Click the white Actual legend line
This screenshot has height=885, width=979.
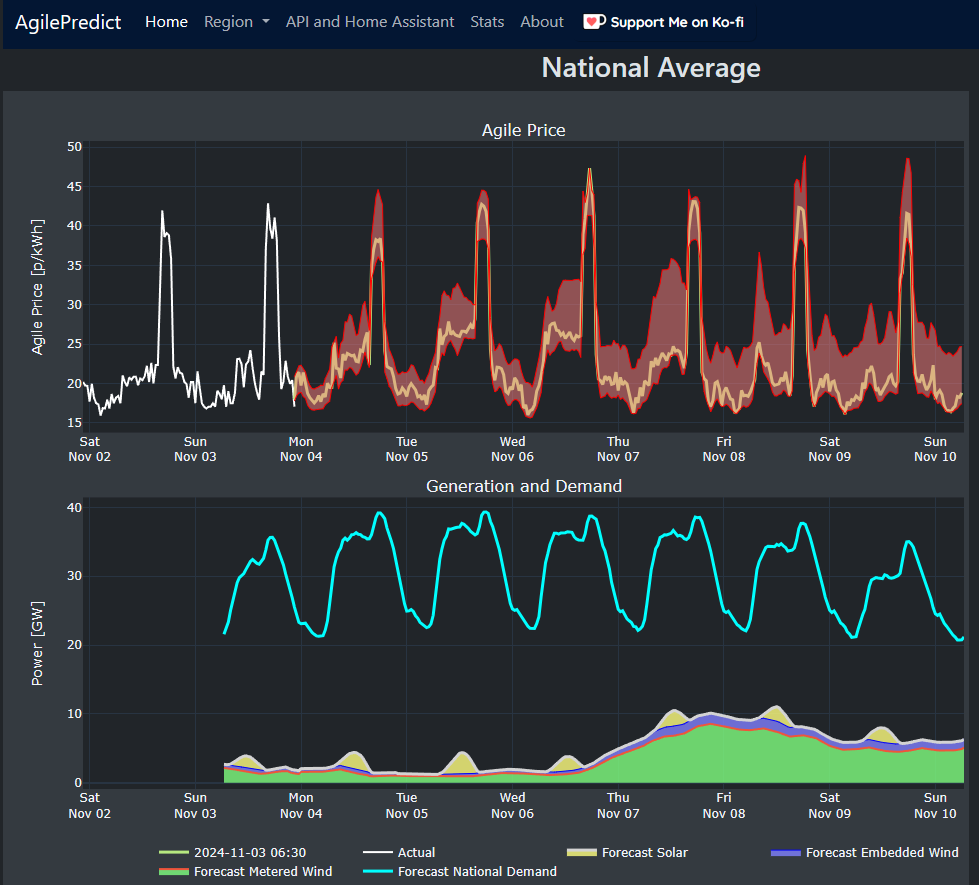[x=378, y=853]
